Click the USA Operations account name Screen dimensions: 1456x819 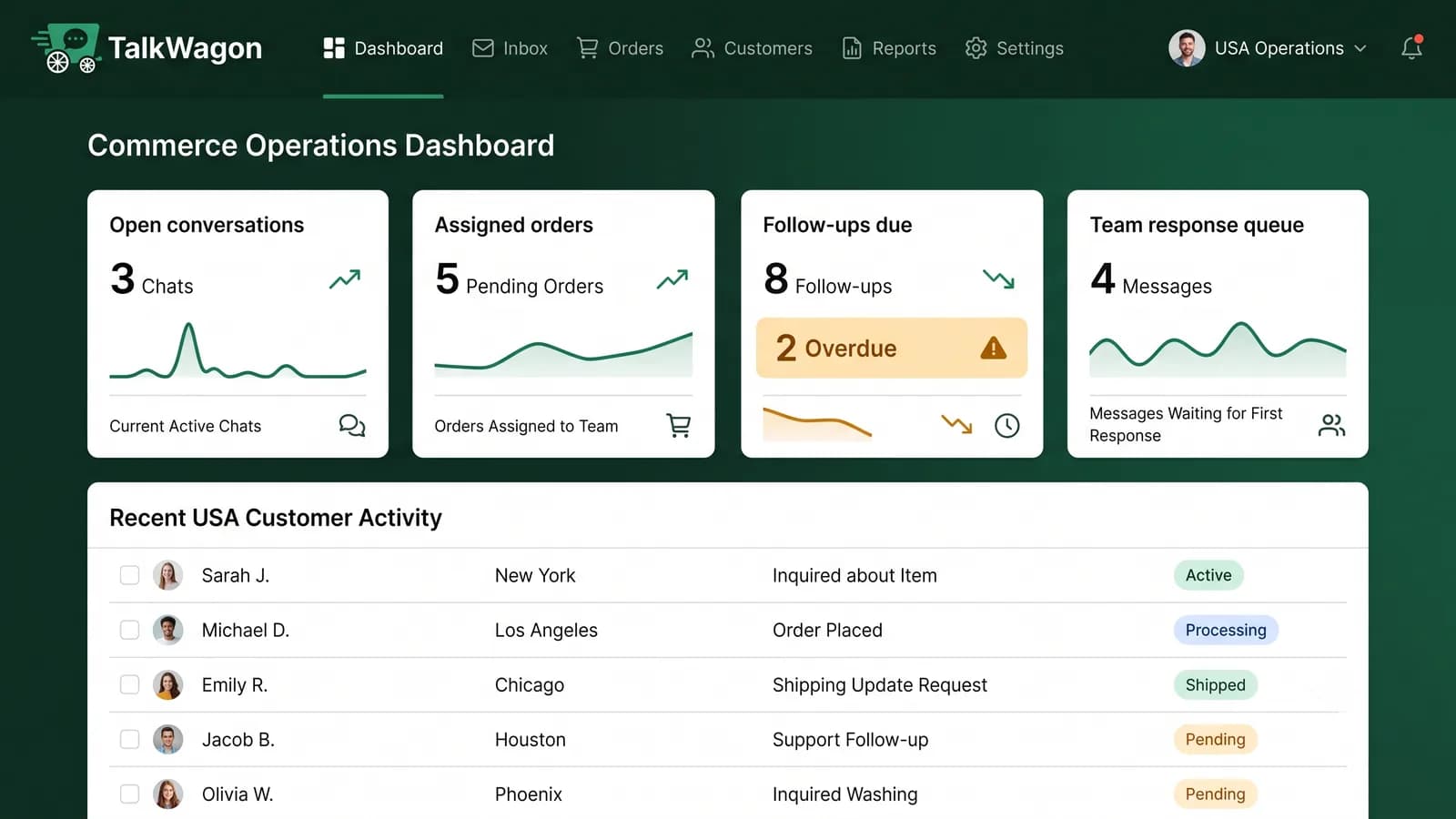(1279, 48)
